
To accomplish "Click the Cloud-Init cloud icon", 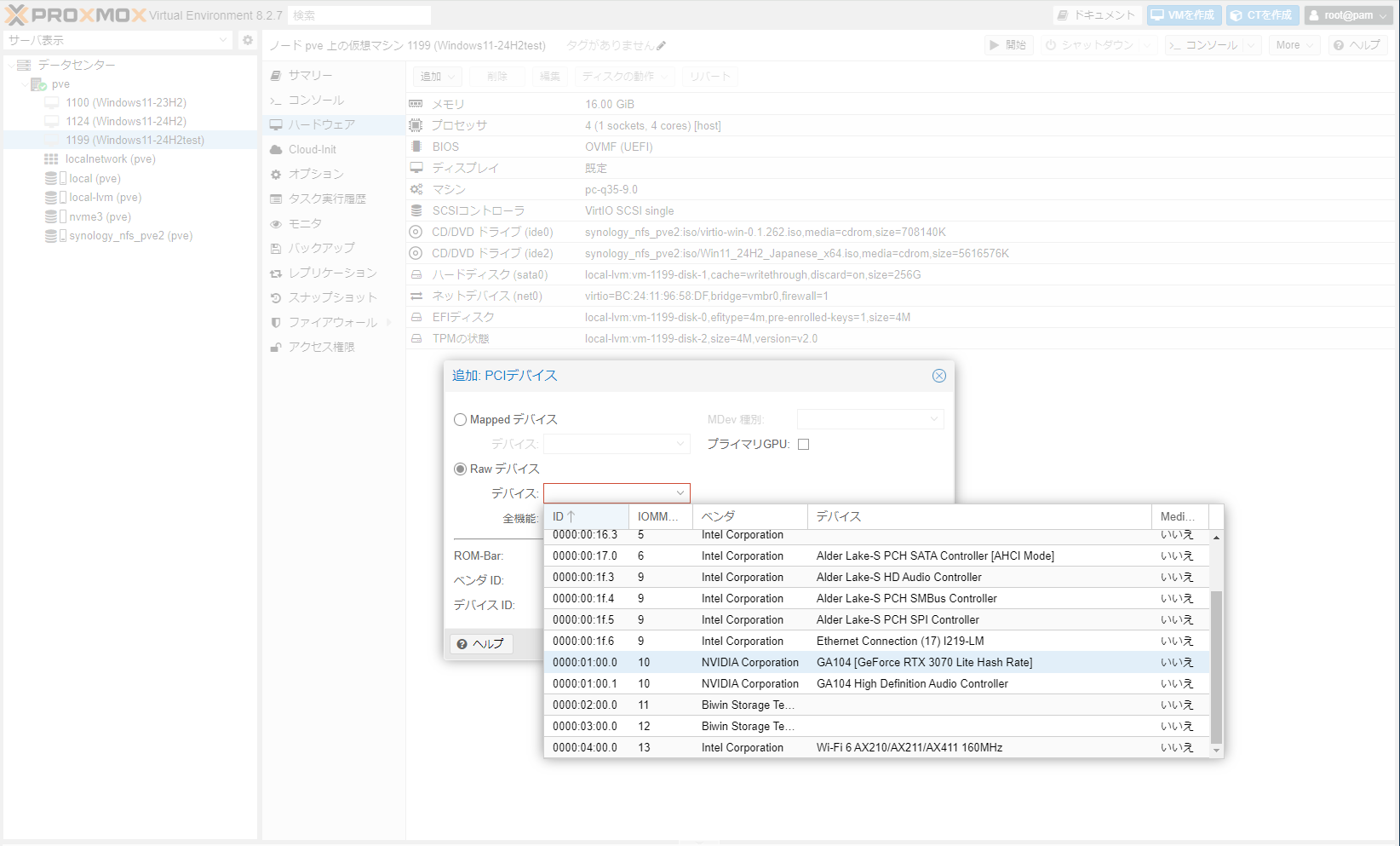I will (x=276, y=150).
